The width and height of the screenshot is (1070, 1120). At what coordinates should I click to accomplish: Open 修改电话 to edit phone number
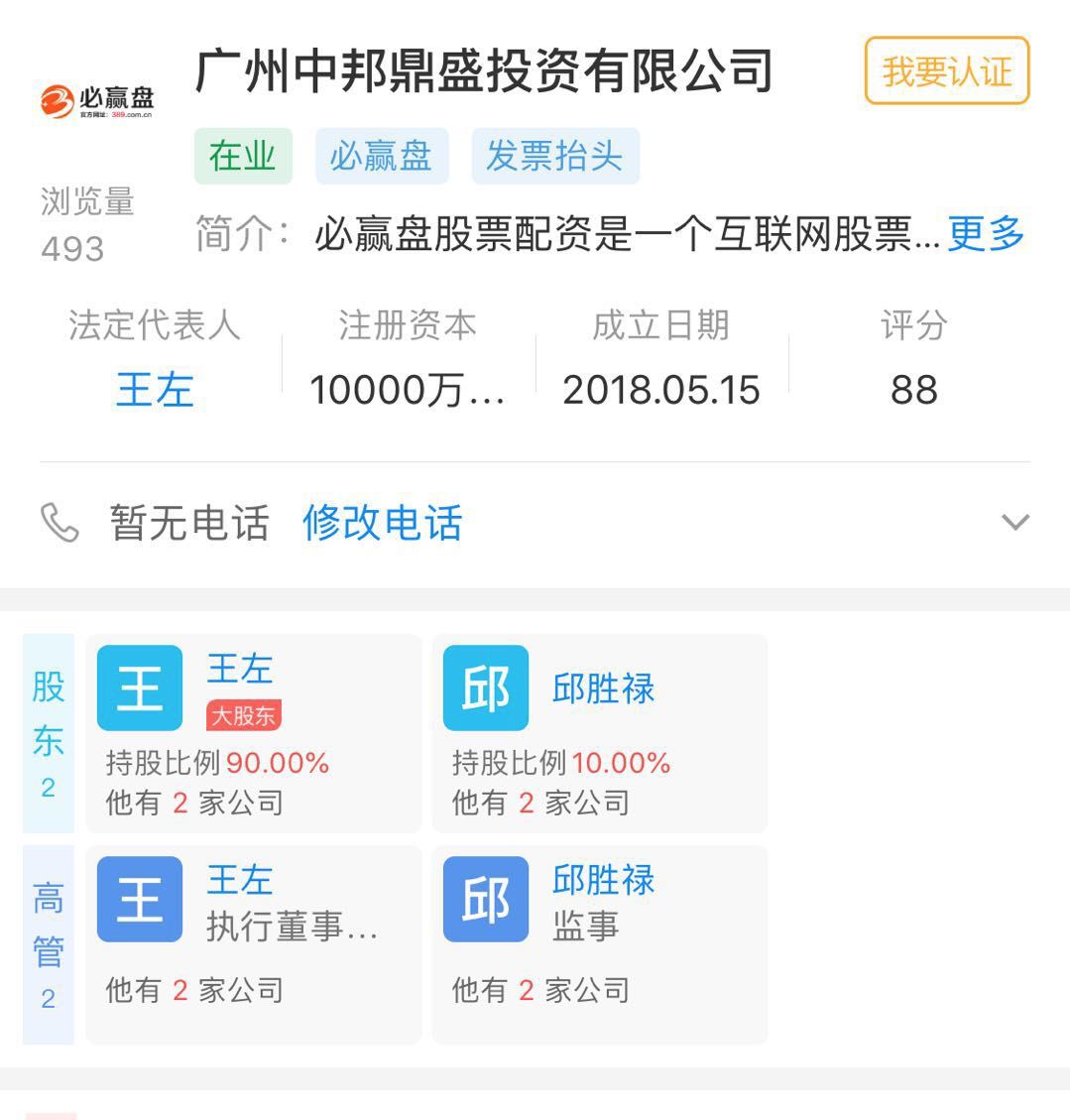(x=383, y=524)
